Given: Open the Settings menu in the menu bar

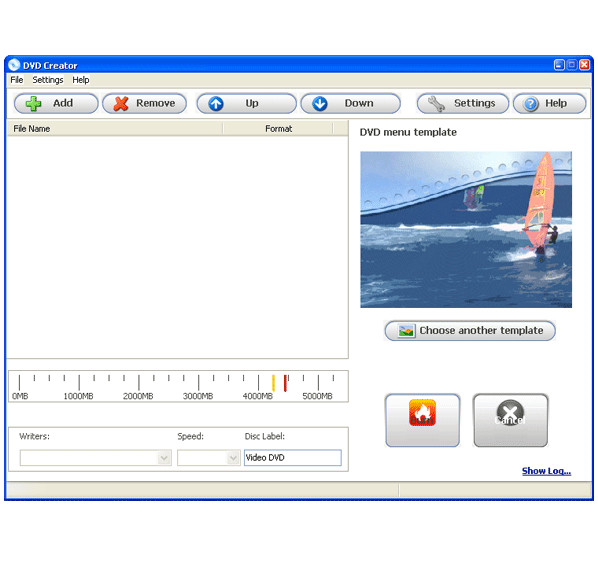Looking at the screenshot, I should click(x=48, y=80).
